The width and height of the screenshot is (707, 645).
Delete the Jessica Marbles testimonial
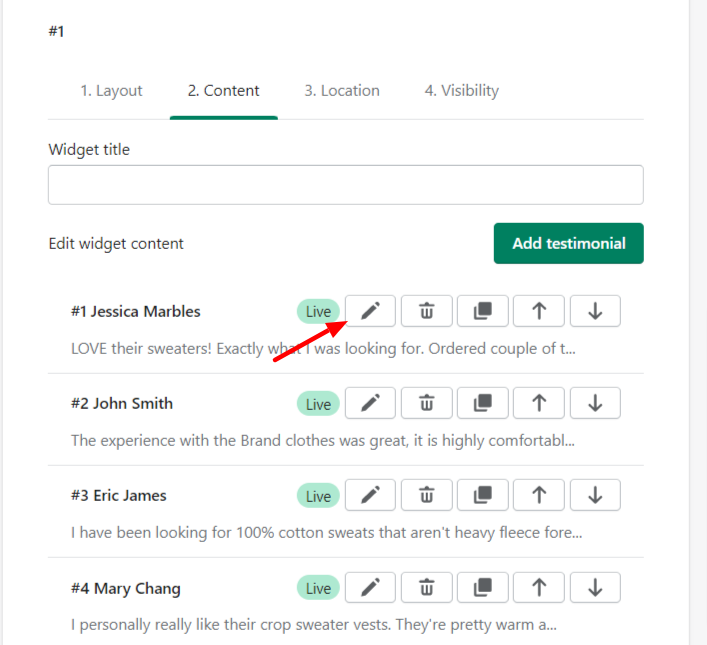pyautogui.click(x=427, y=311)
